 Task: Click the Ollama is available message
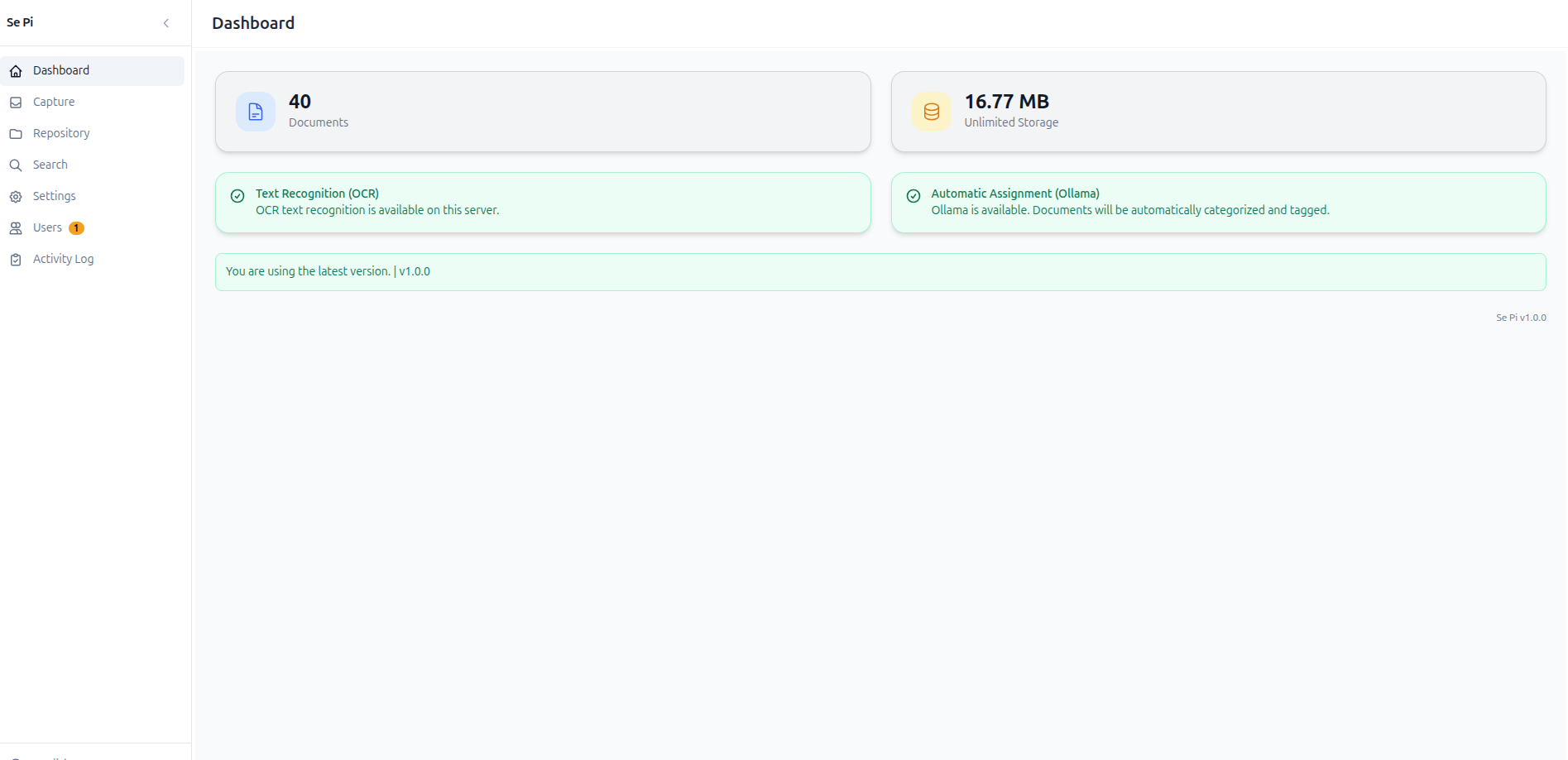tap(1130, 210)
